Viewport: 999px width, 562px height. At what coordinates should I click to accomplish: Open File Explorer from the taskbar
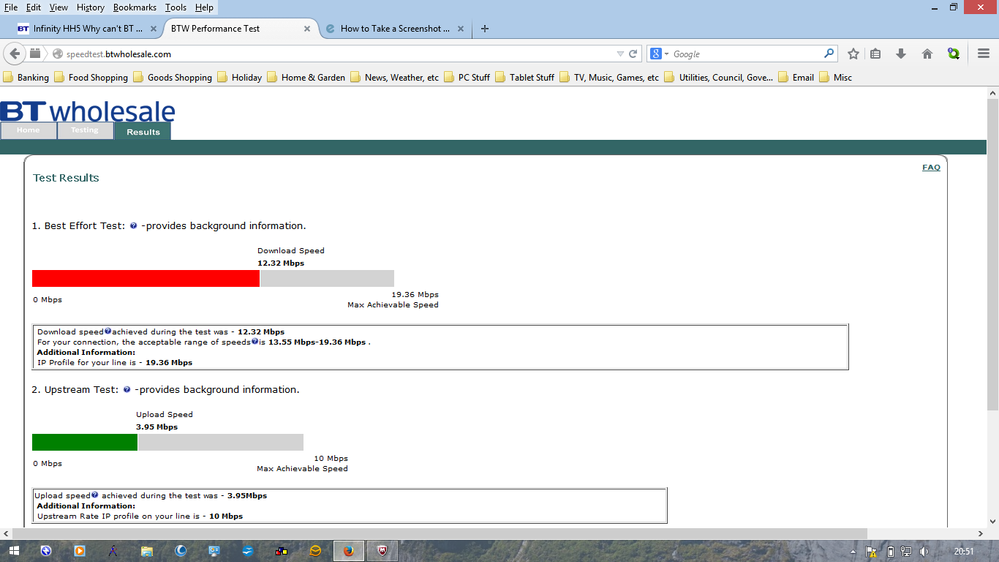[147, 551]
